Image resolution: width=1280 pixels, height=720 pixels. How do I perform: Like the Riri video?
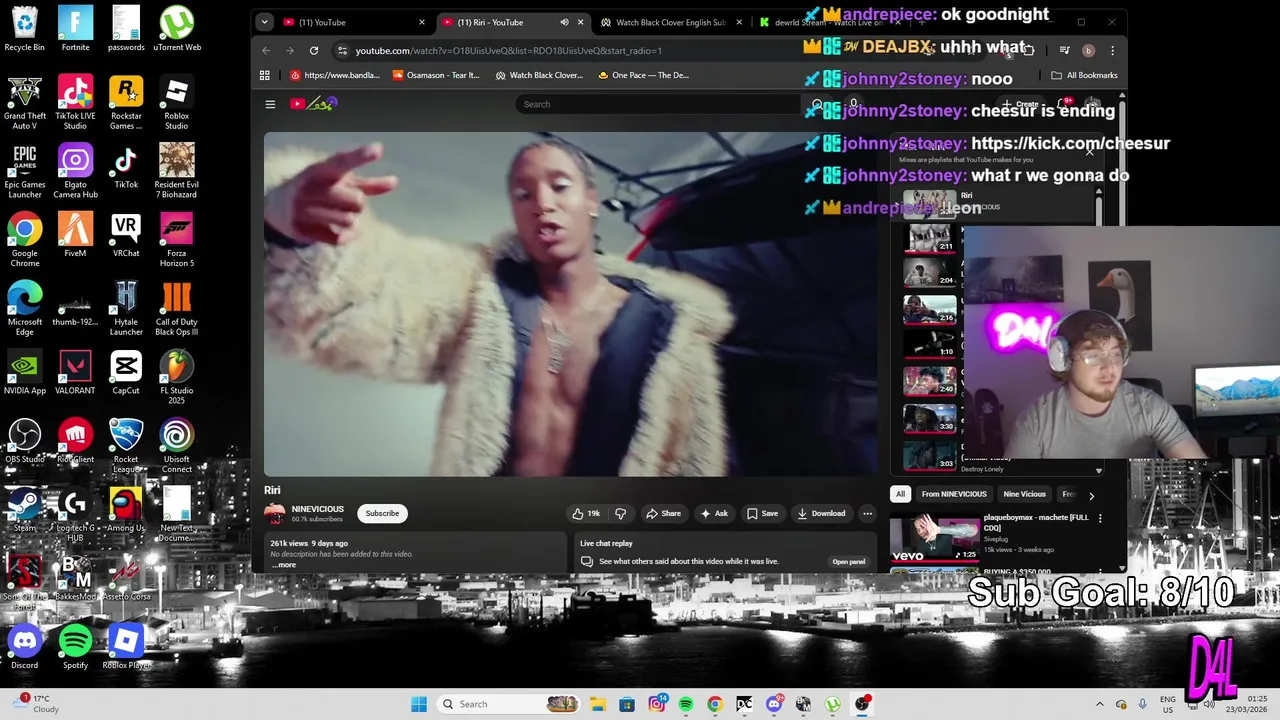point(586,513)
